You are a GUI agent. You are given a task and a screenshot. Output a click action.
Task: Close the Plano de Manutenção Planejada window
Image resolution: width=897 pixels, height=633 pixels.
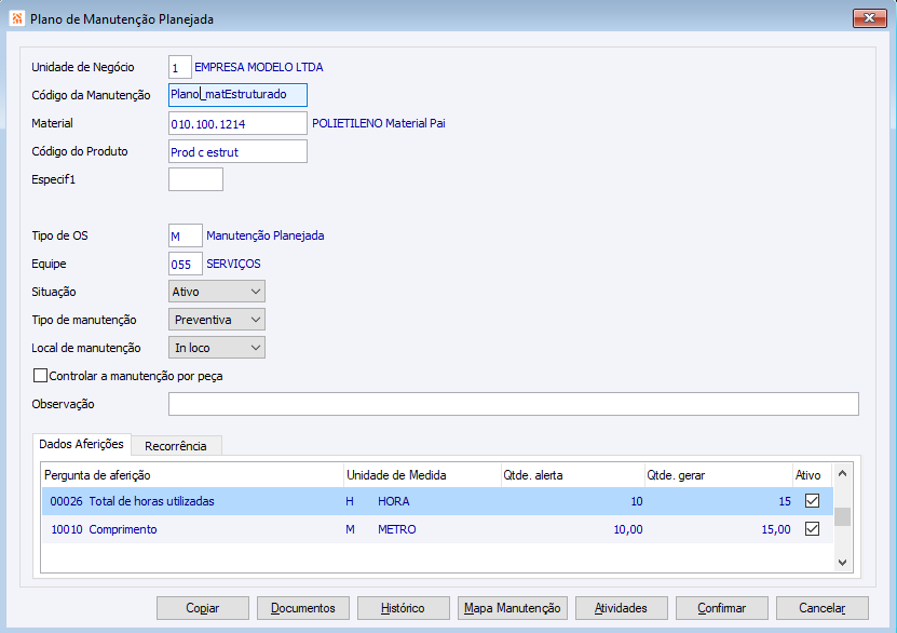pos(869,18)
